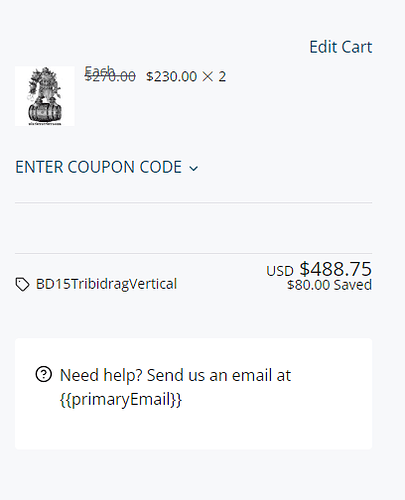Click the $488.75 order total

[x=335, y=269]
